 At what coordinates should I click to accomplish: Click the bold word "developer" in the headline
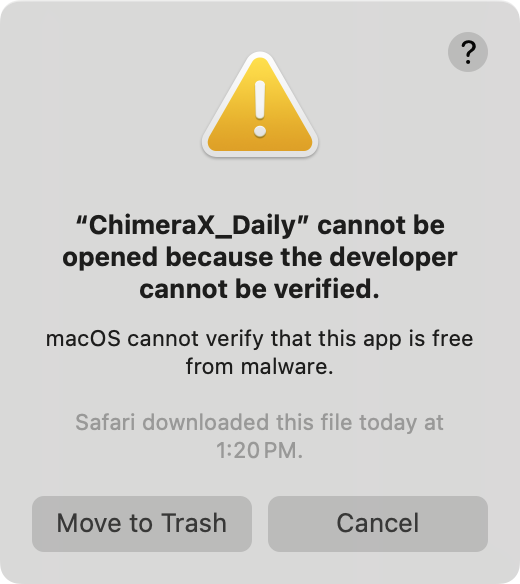pyautogui.click(x=393, y=258)
